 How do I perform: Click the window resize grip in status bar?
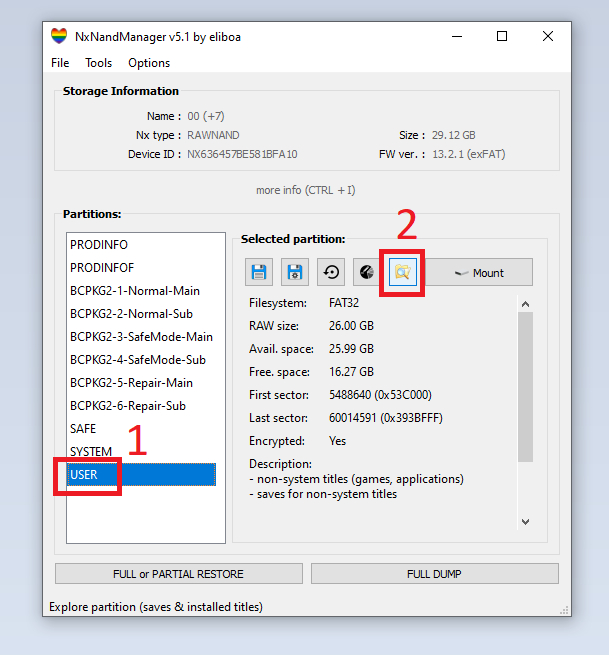tap(564, 610)
